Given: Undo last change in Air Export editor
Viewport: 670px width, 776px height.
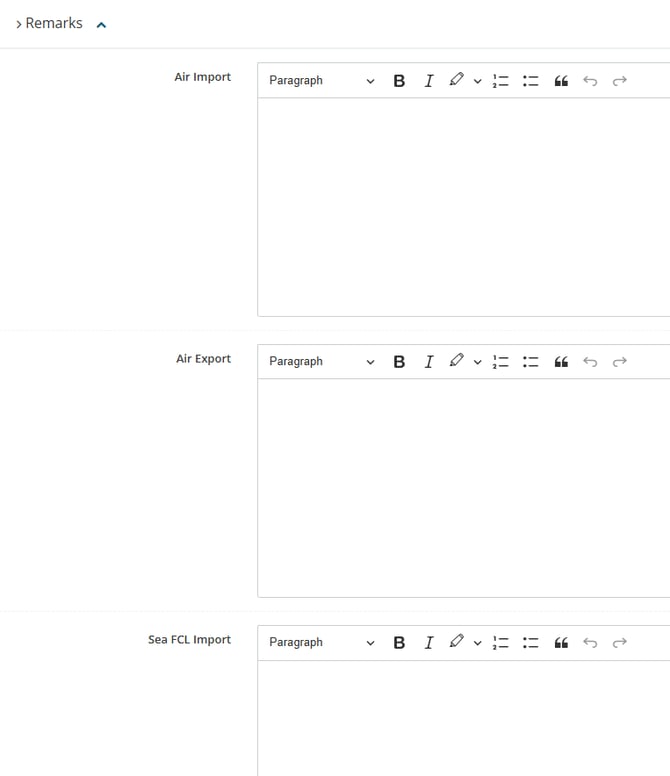Looking at the screenshot, I should [x=590, y=362].
